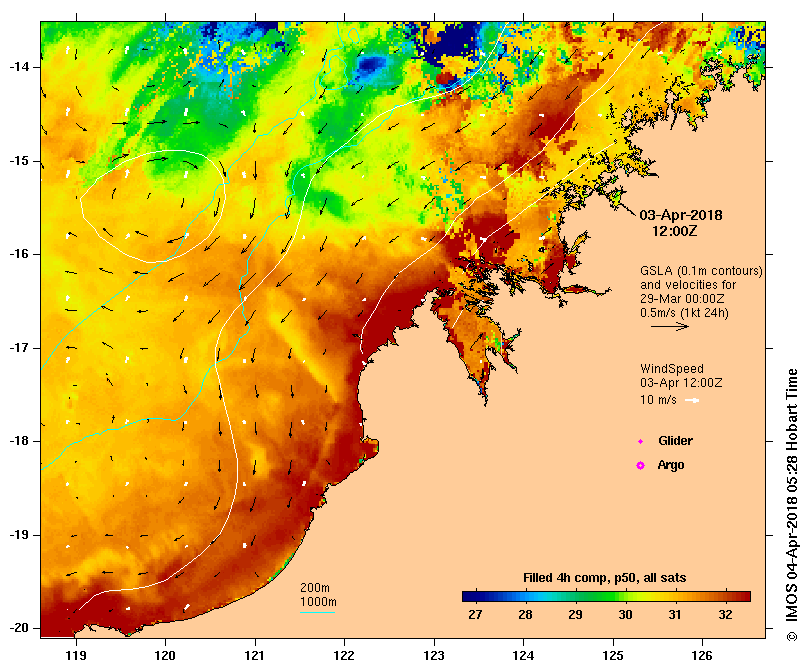Click the -20 latitude axis label
Image resolution: width=809 pixels, height=672 pixels.
pyautogui.click(x=19, y=628)
